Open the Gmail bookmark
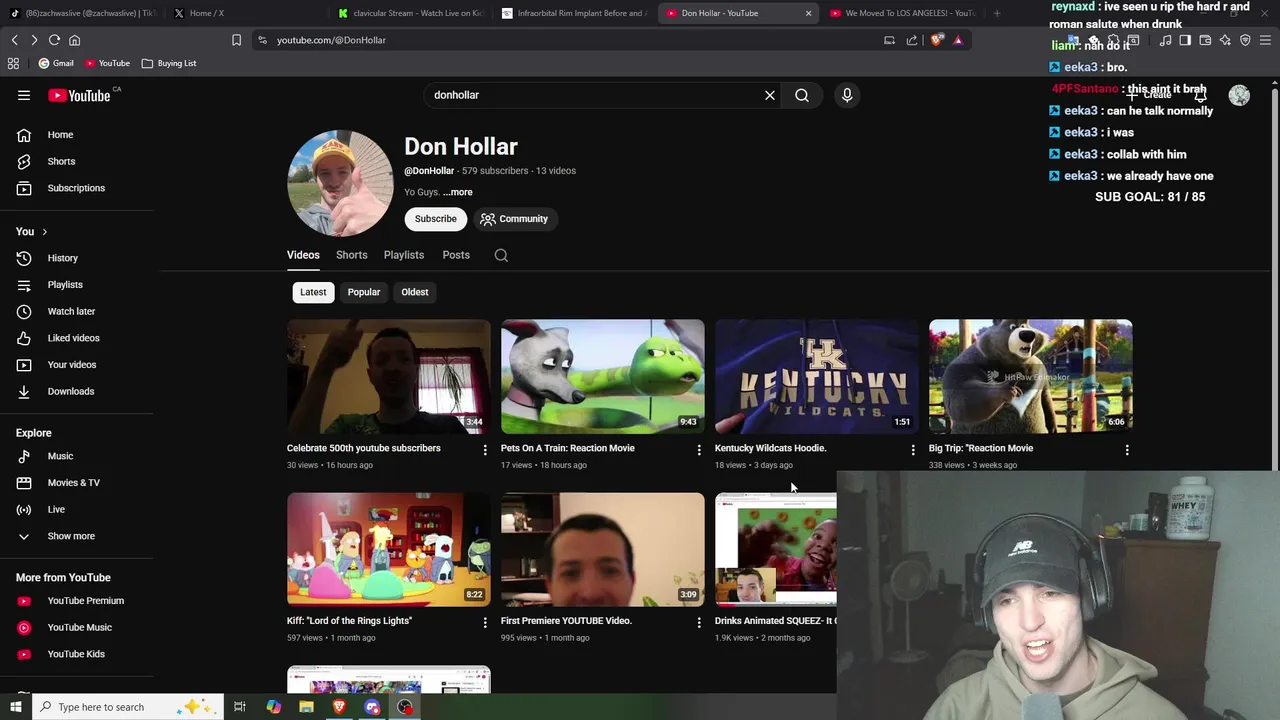This screenshot has height=720, width=1280. (56, 63)
